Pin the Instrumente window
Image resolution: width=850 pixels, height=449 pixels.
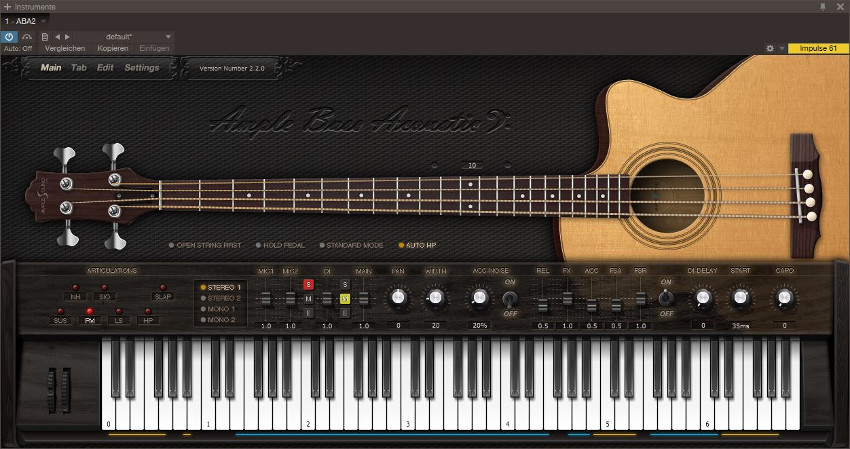(x=822, y=7)
